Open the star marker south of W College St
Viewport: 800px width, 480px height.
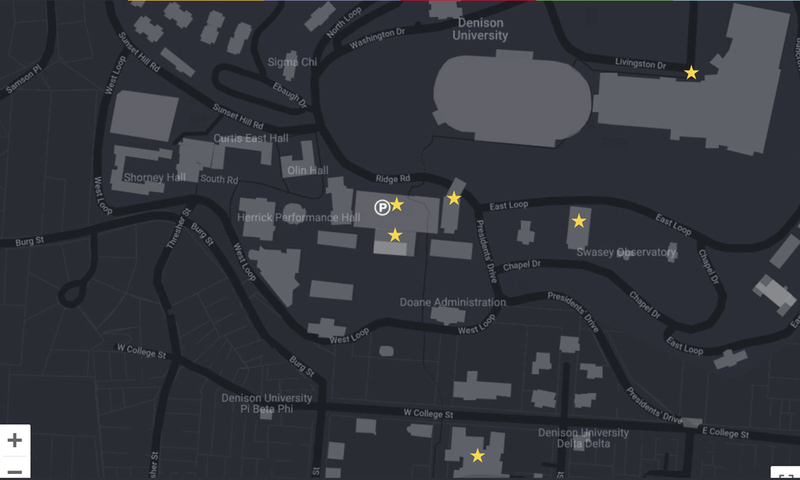pyautogui.click(x=477, y=456)
